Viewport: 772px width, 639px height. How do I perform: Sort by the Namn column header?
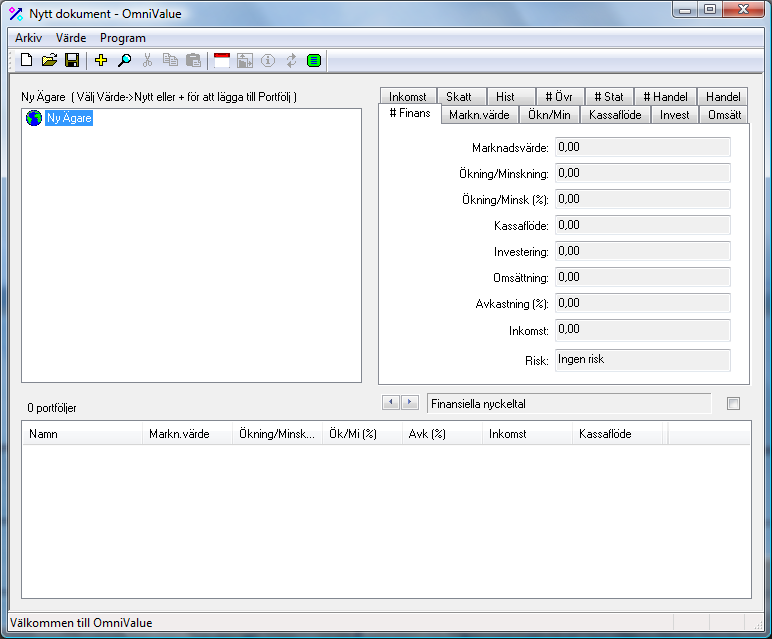point(82,434)
